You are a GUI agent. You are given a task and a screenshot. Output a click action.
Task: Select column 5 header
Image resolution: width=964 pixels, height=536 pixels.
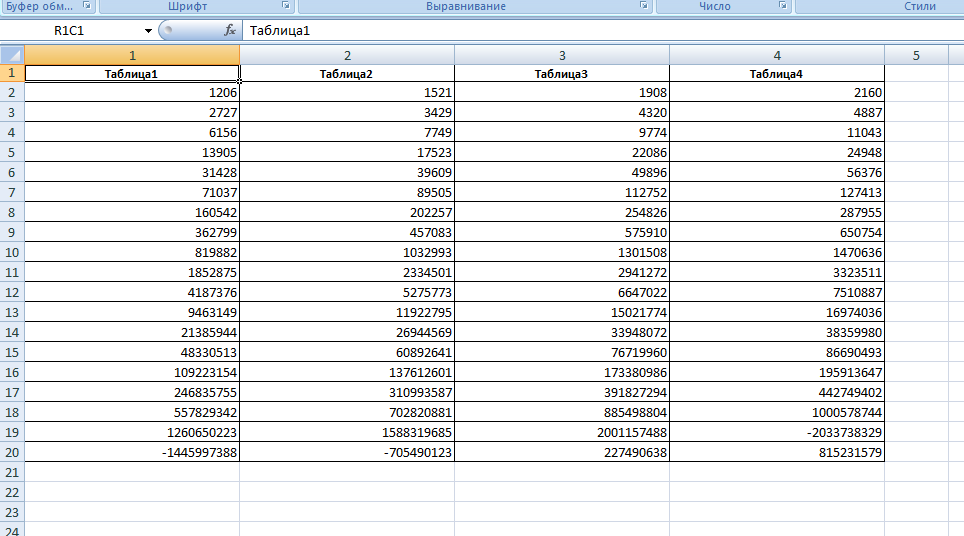point(916,55)
